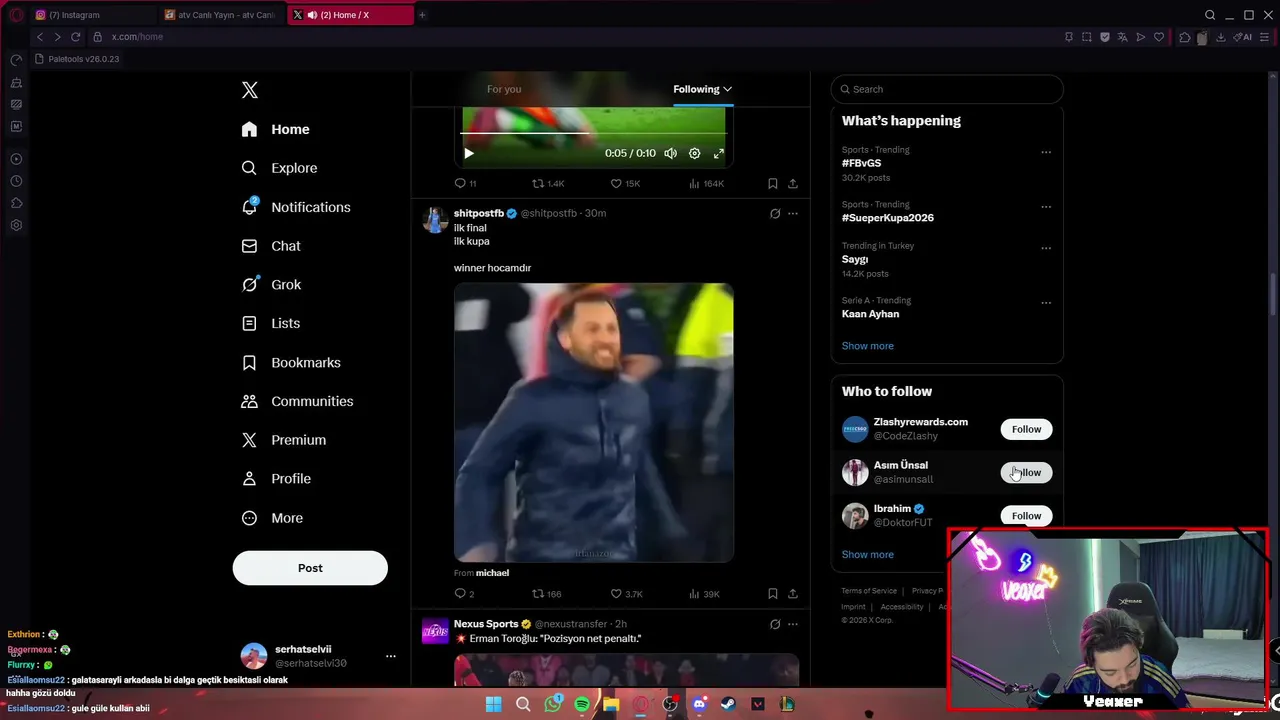Click the Post button
Screen dimensions: 1280x720
[310, 568]
